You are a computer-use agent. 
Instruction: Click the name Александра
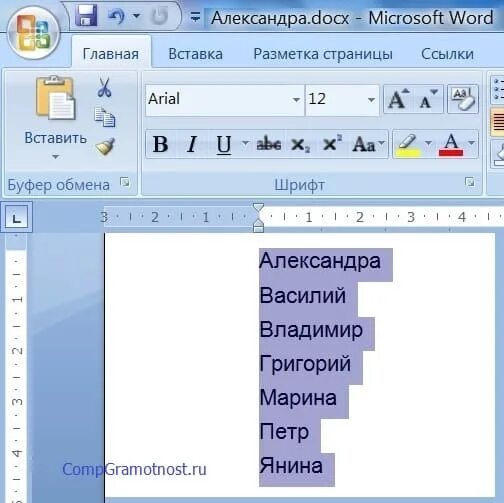pyautogui.click(x=320, y=261)
